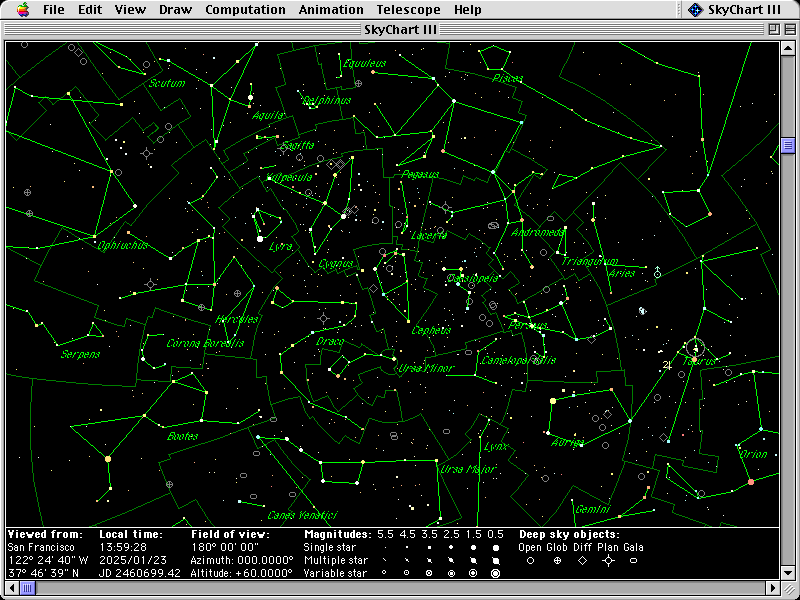Click the Glob cluster legend symbol

(x=557, y=561)
